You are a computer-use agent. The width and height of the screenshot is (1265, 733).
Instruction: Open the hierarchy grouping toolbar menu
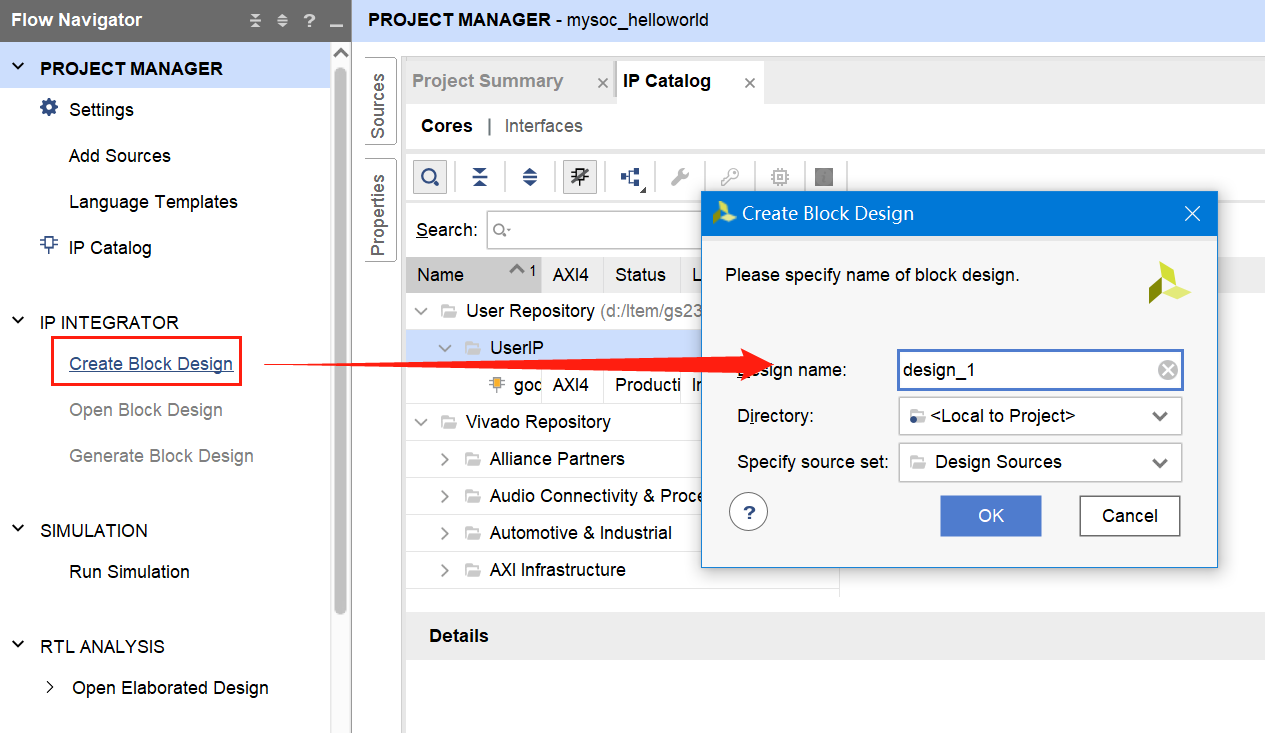[631, 177]
